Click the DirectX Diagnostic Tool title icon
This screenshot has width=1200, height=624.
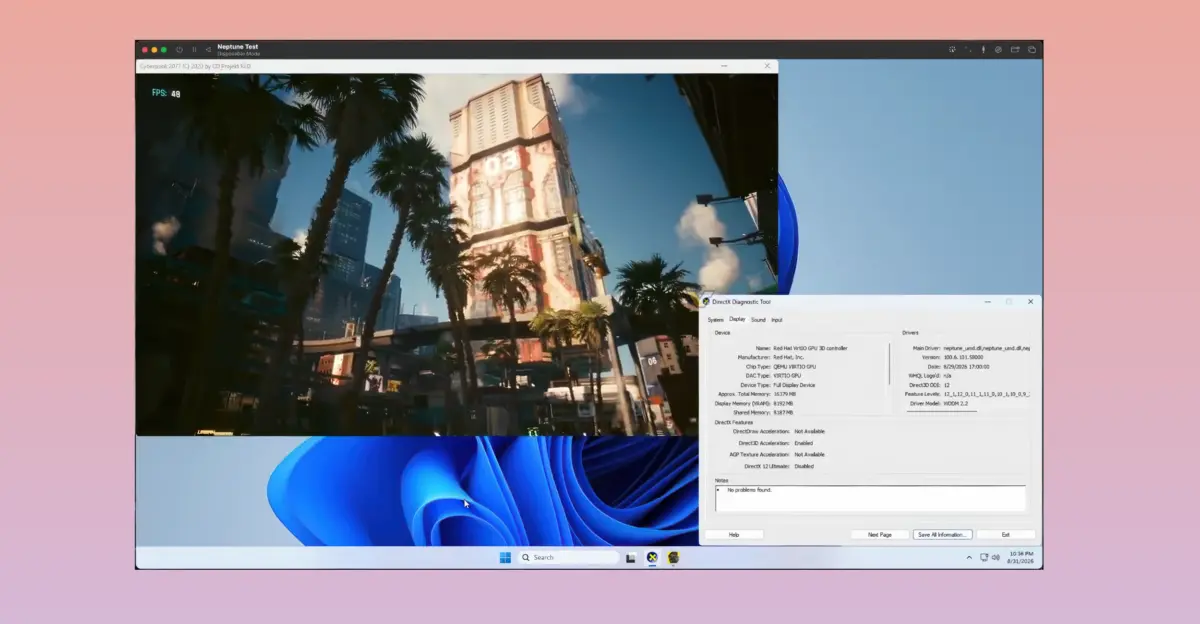tap(706, 301)
